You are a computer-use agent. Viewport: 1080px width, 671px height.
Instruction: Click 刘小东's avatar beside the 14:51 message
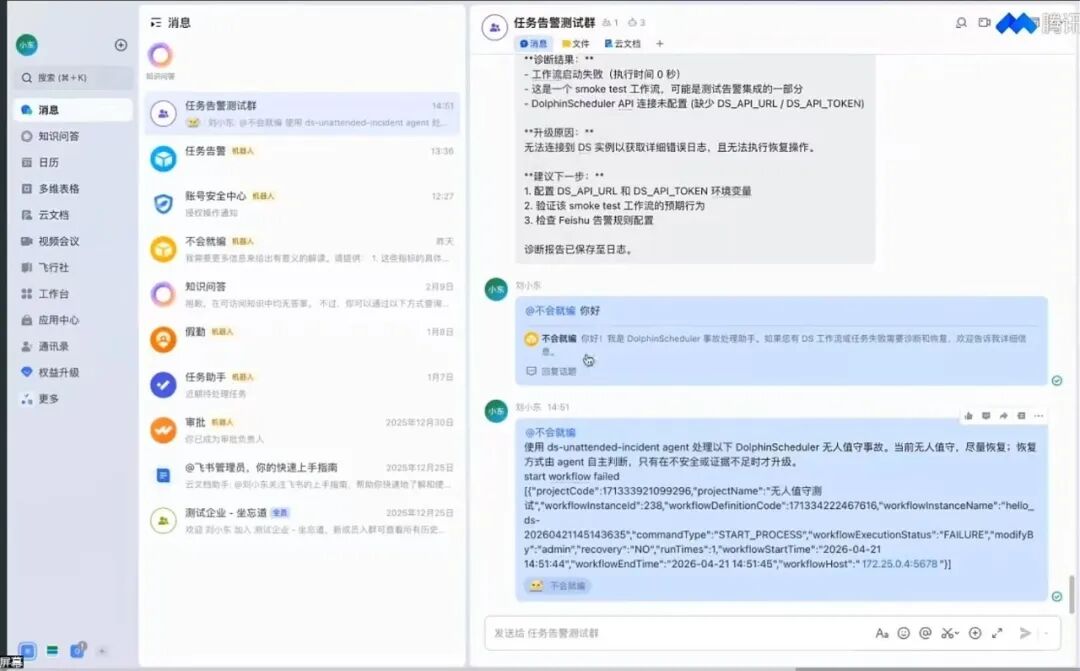pos(496,411)
